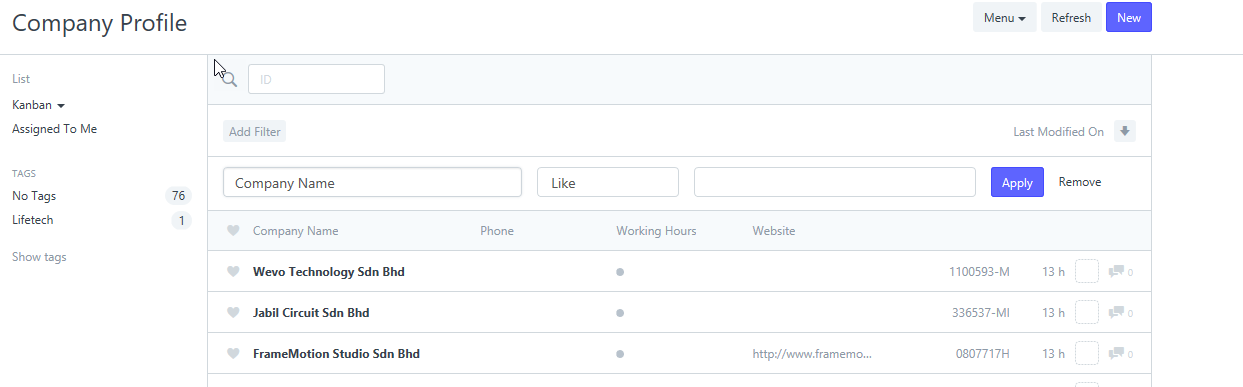This screenshot has width=1243, height=387.
Task: Check the checkbox for Wevo Technology Sdn Bhd
Action: [1087, 271]
